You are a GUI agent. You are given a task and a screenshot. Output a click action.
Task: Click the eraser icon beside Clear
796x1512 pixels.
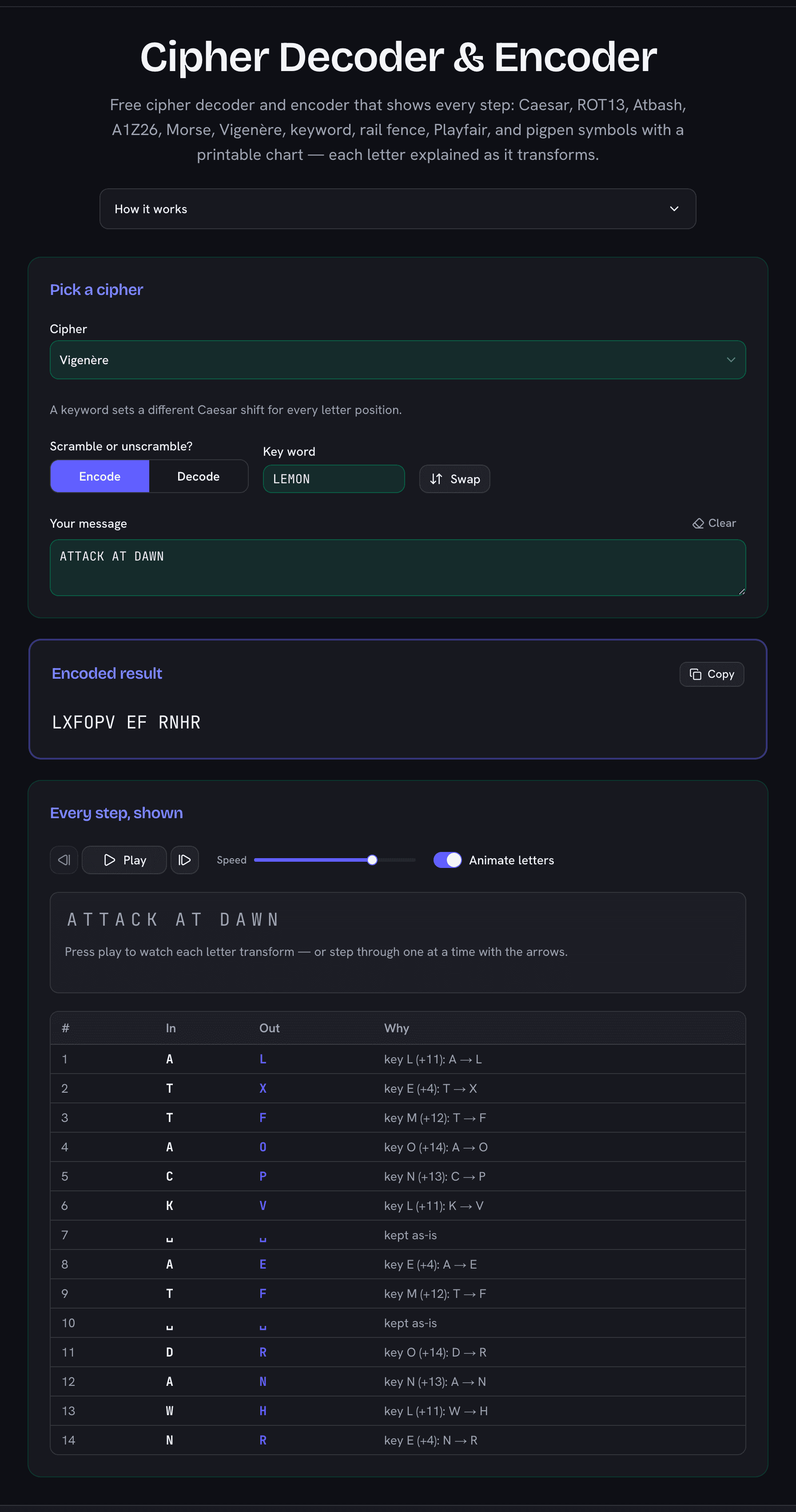click(698, 523)
